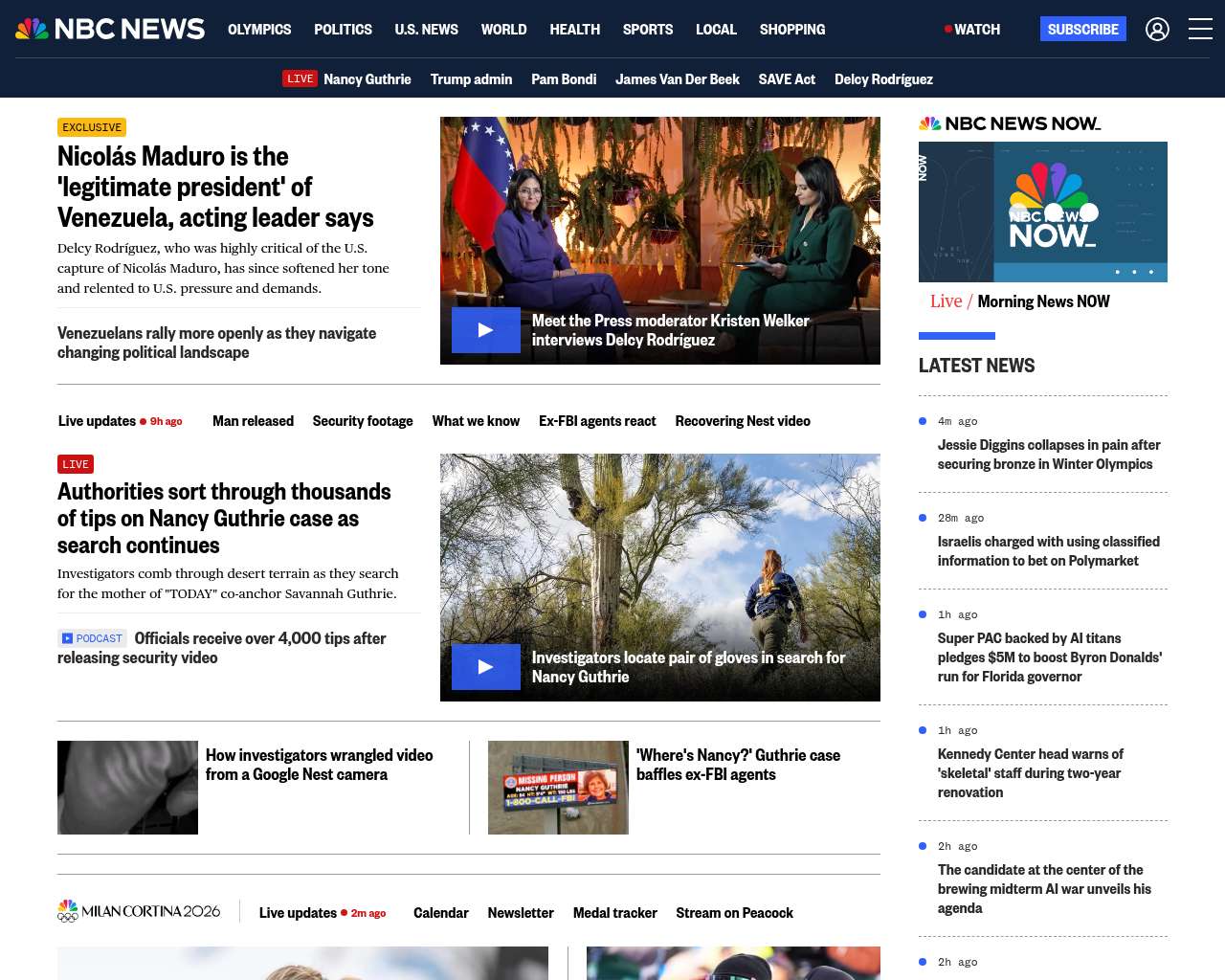Play the Delcy Rodríguez interview video
The height and width of the screenshot is (980, 1225).
pos(486,330)
